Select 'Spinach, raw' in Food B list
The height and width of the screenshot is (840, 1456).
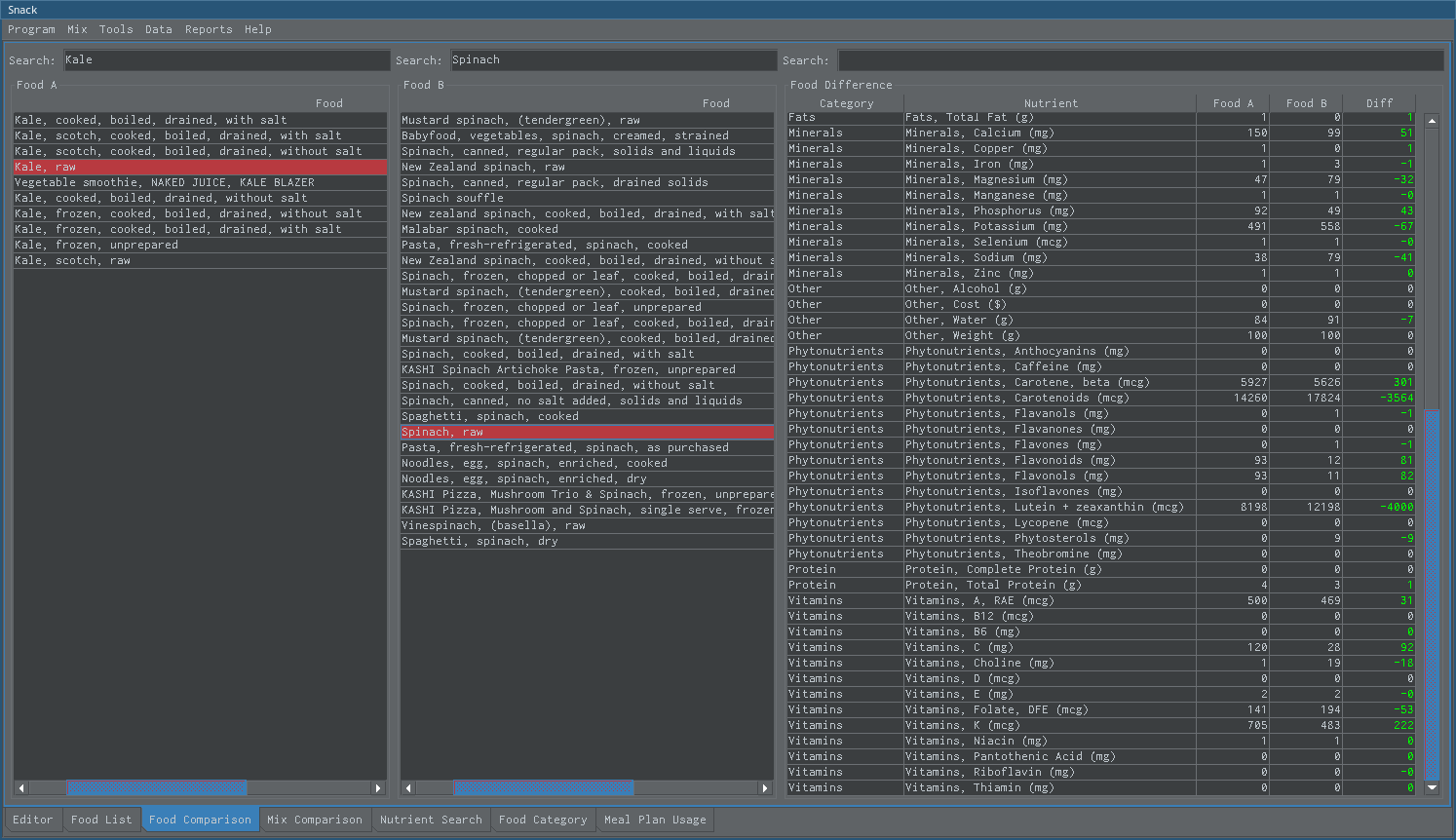[587, 433]
